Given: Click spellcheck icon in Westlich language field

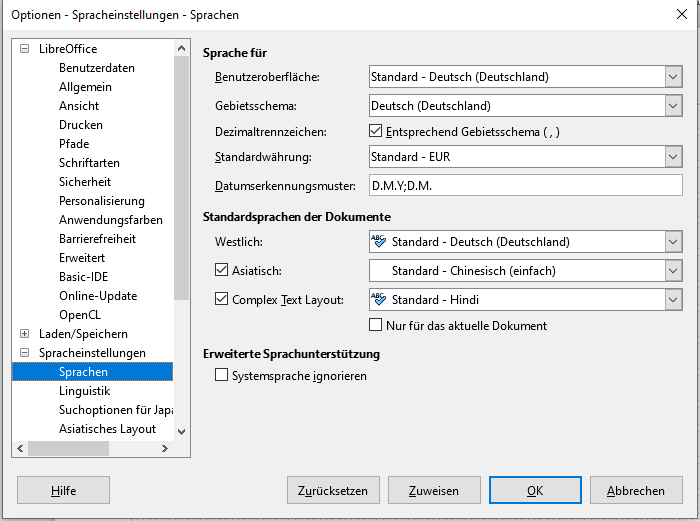Looking at the screenshot, I should [x=379, y=241].
